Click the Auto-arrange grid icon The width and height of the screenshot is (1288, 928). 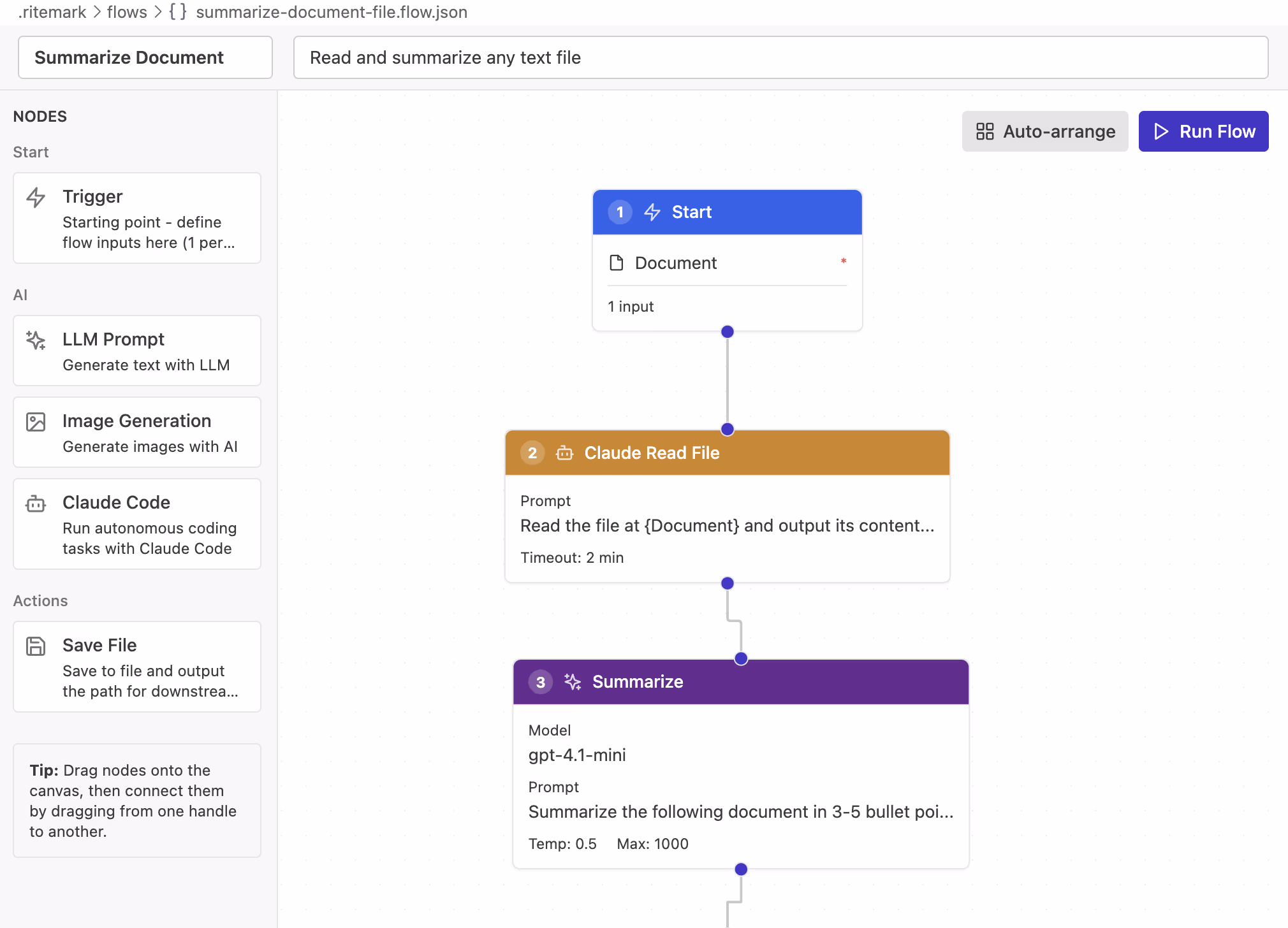(985, 131)
